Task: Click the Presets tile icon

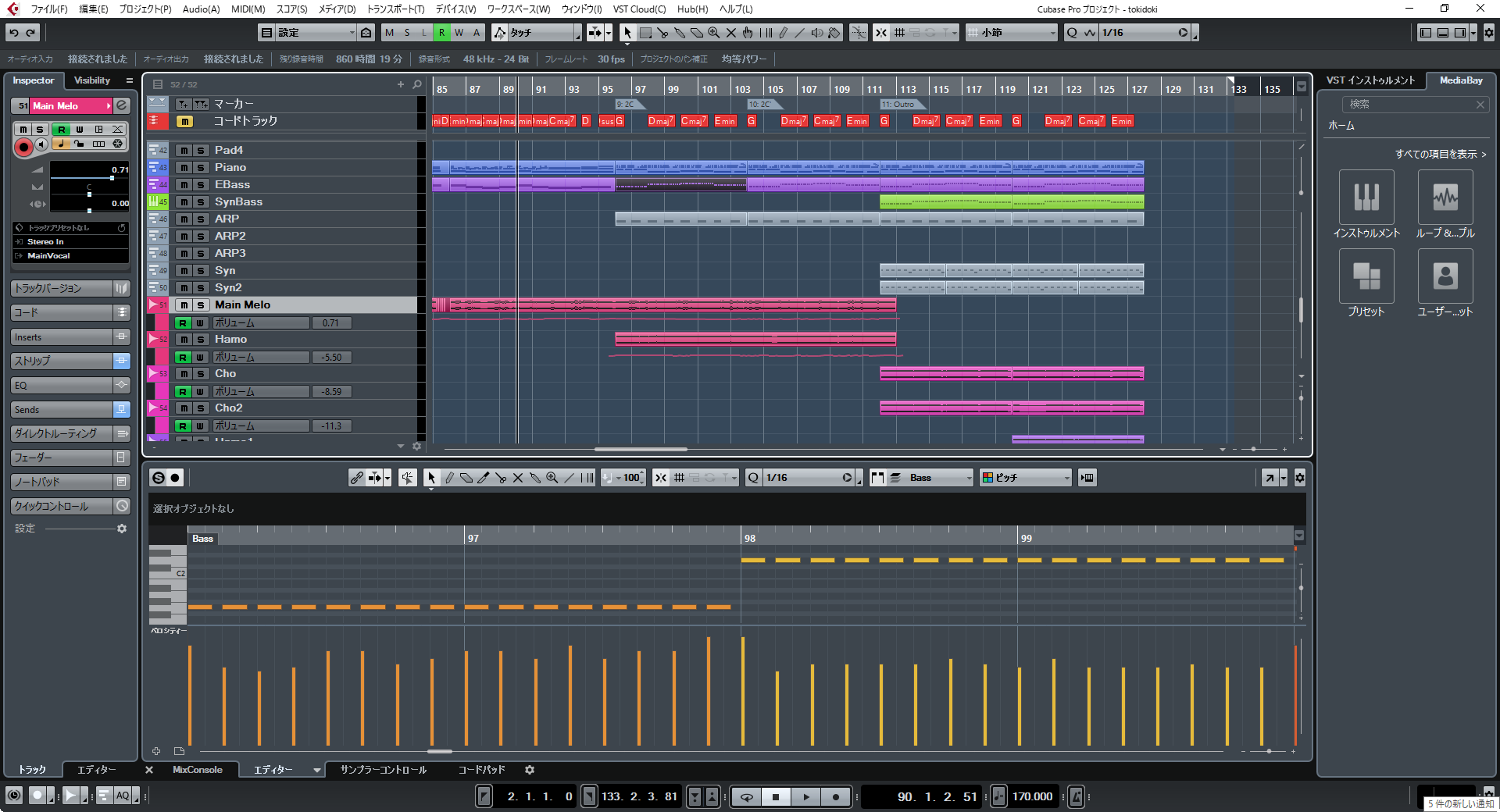Action: 1366,276
